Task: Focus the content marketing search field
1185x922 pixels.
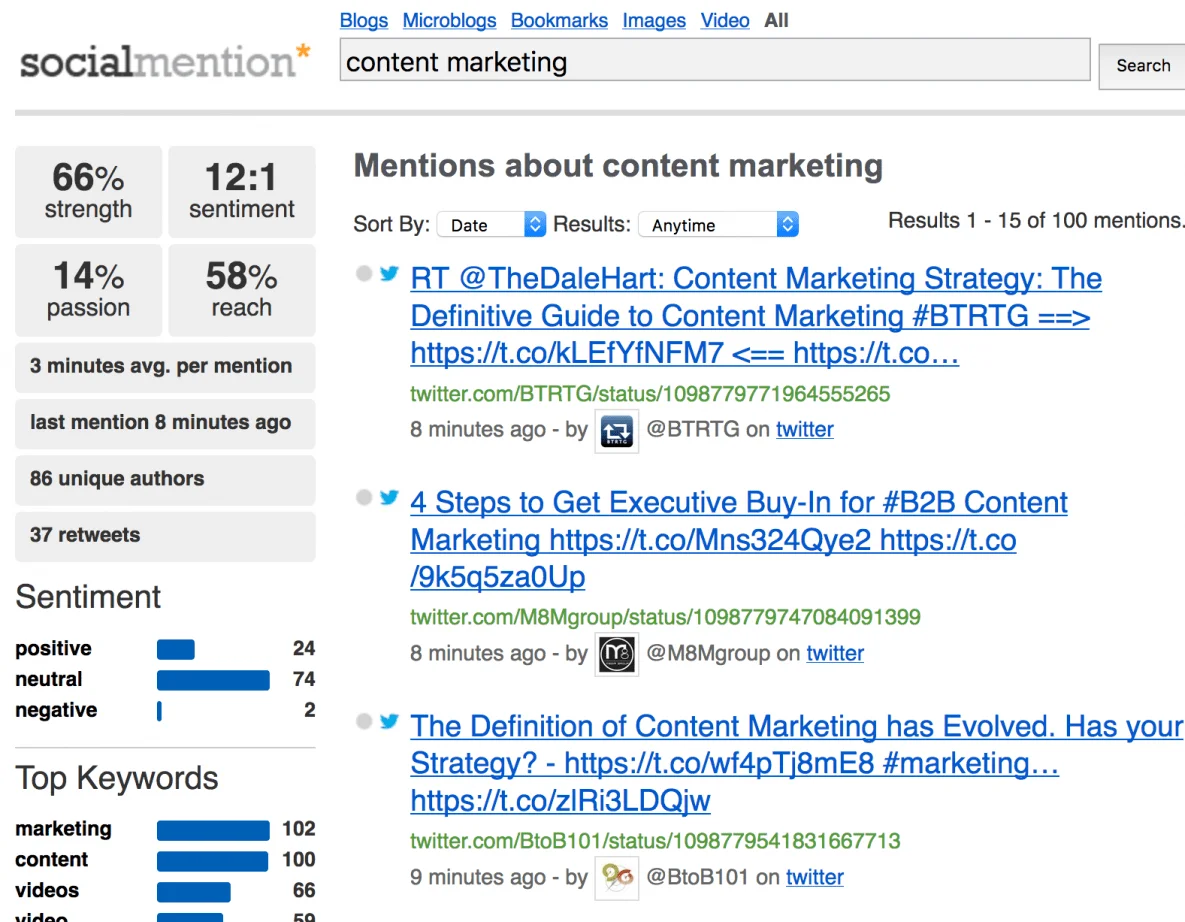Action: (714, 60)
